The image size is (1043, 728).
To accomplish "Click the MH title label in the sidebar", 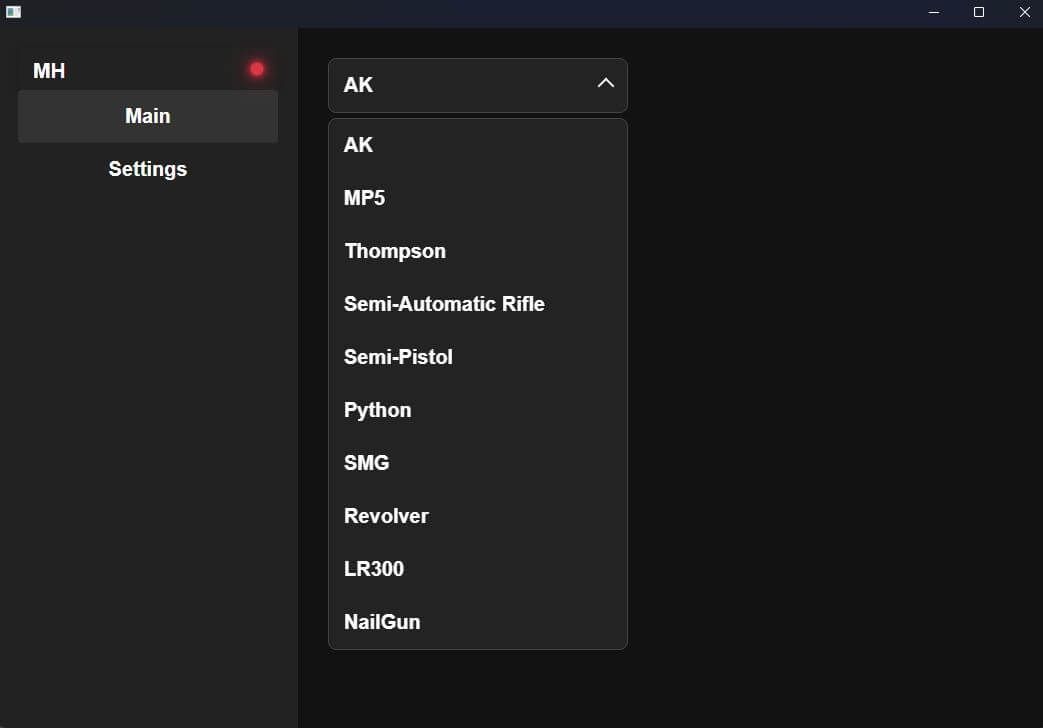I will click(x=49, y=71).
